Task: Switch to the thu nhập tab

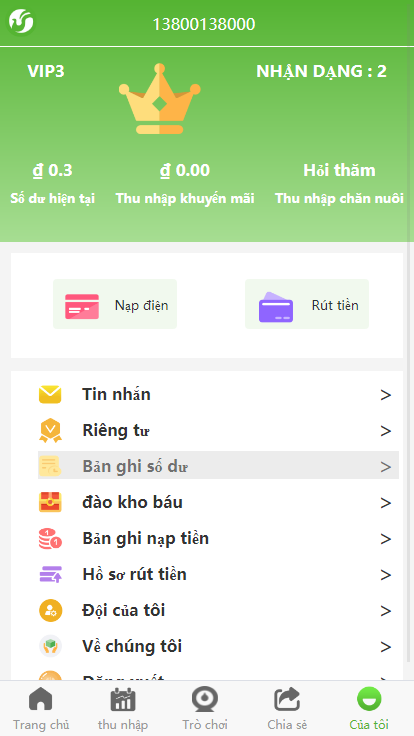Action: [x=123, y=708]
